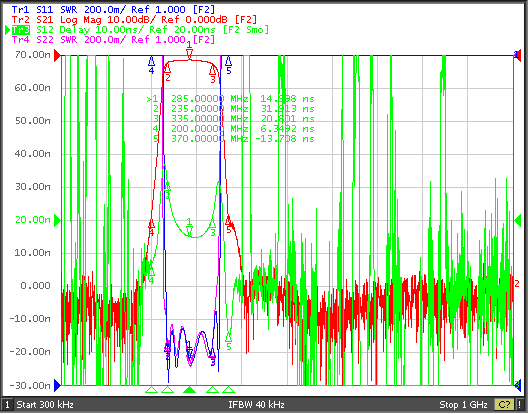This screenshot has height=414, width=529.
Task: Select blue marker 4 near top of graph
Action: pyautogui.click(x=151, y=65)
